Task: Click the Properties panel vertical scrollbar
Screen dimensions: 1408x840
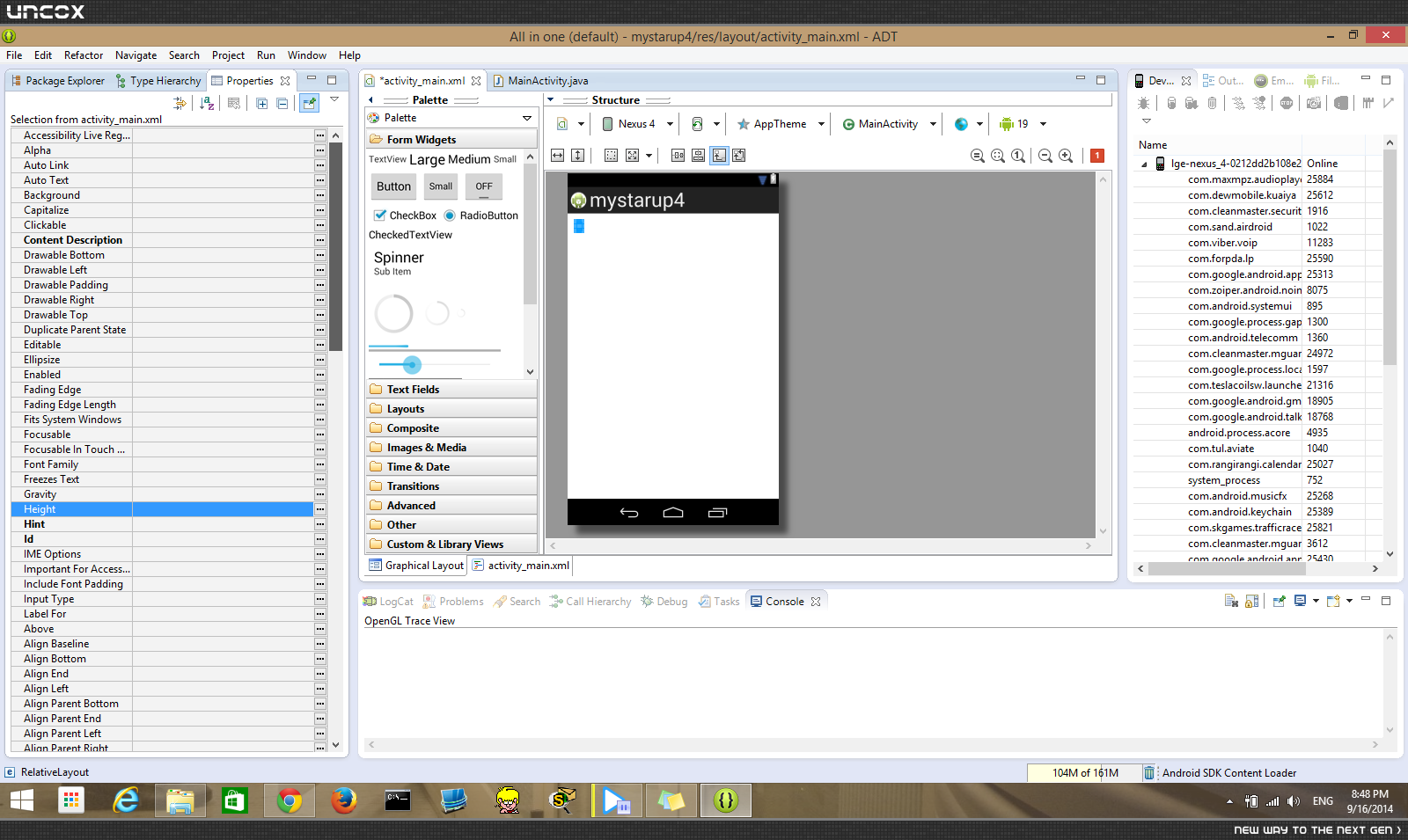Action: click(335, 246)
